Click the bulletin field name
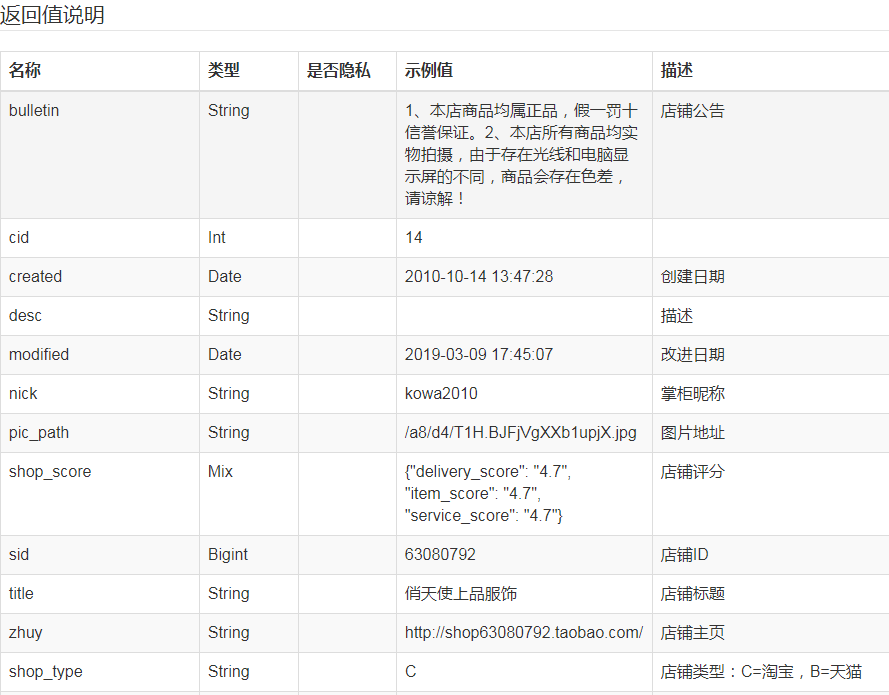This screenshot has width=889, height=695. (x=34, y=111)
